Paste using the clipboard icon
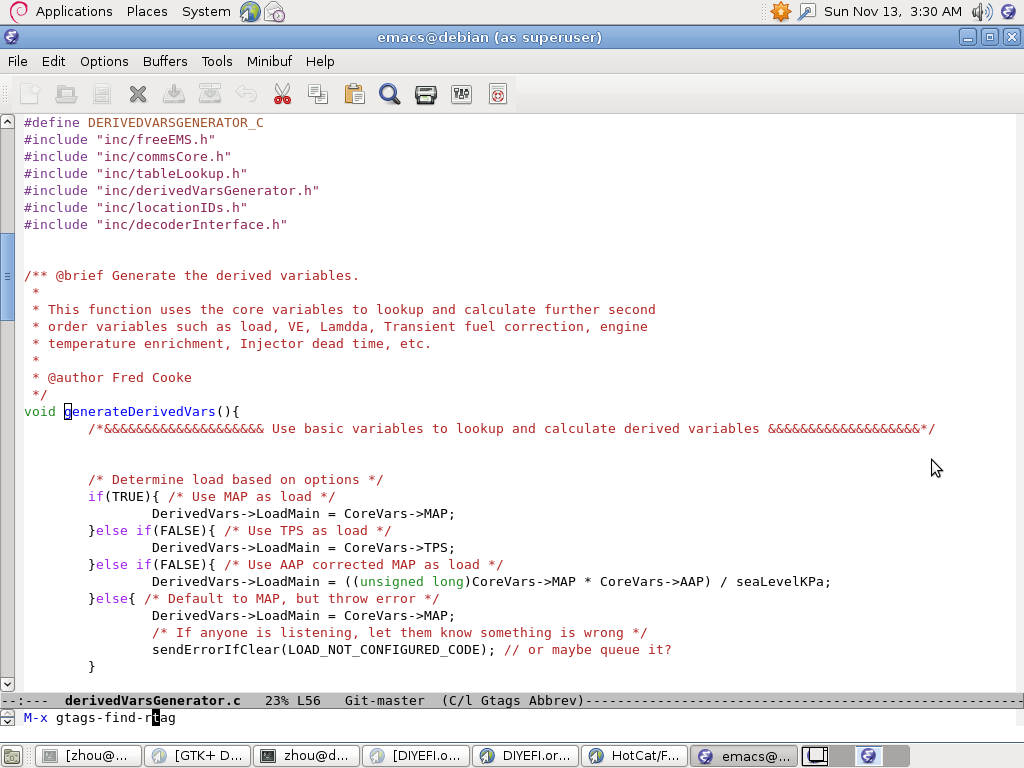The width and height of the screenshot is (1024, 768). pyautogui.click(x=354, y=94)
